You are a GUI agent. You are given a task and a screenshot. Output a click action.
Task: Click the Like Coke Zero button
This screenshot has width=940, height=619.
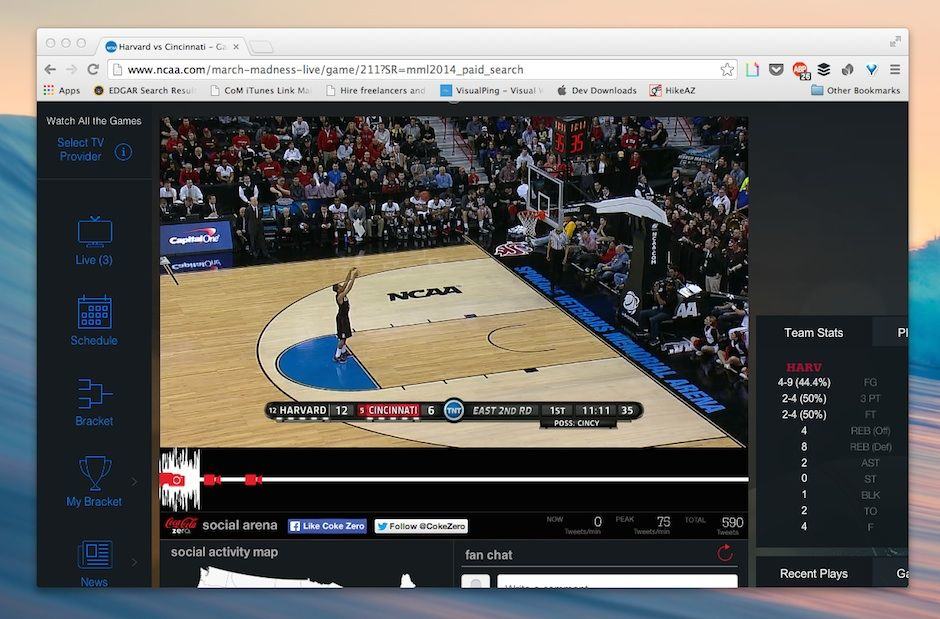(327, 526)
